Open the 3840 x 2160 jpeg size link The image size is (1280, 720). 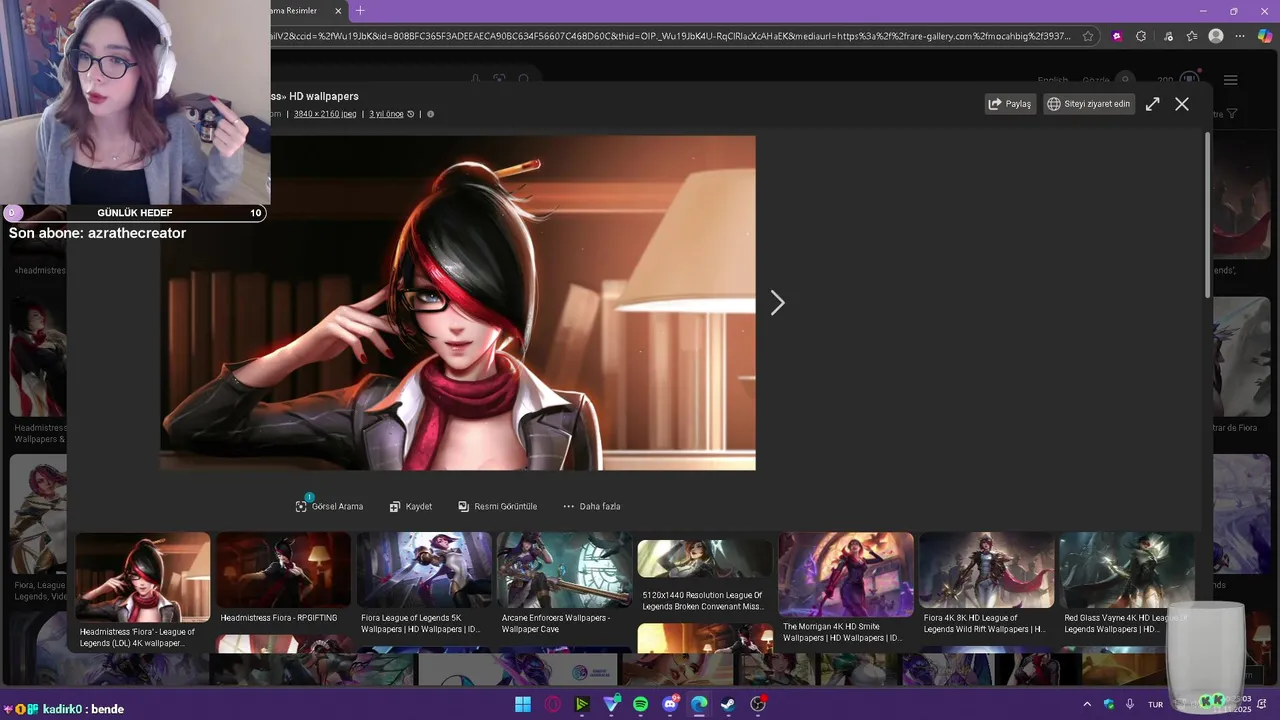pyautogui.click(x=325, y=114)
